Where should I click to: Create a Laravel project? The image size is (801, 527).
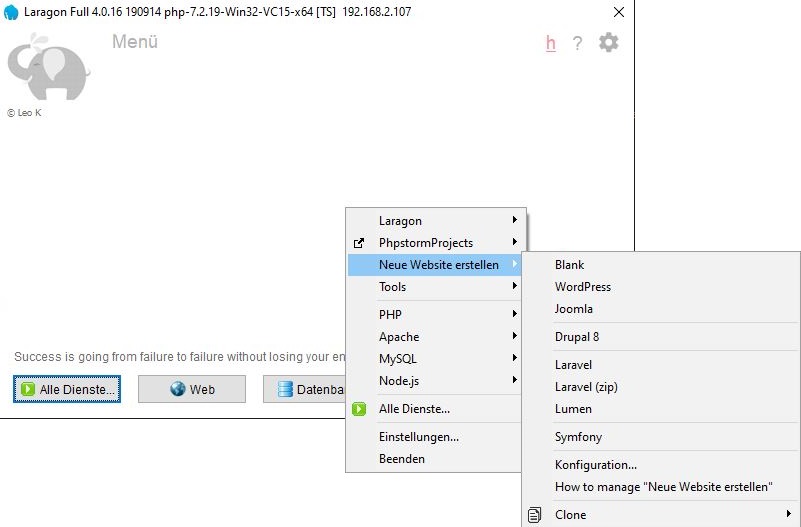[661, 365]
